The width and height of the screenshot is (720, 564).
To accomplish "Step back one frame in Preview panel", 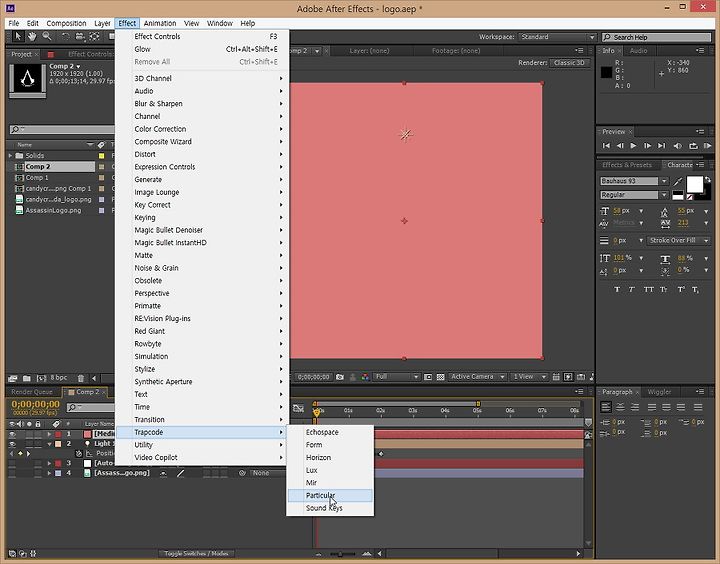I will pyautogui.click(x=620, y=146).
